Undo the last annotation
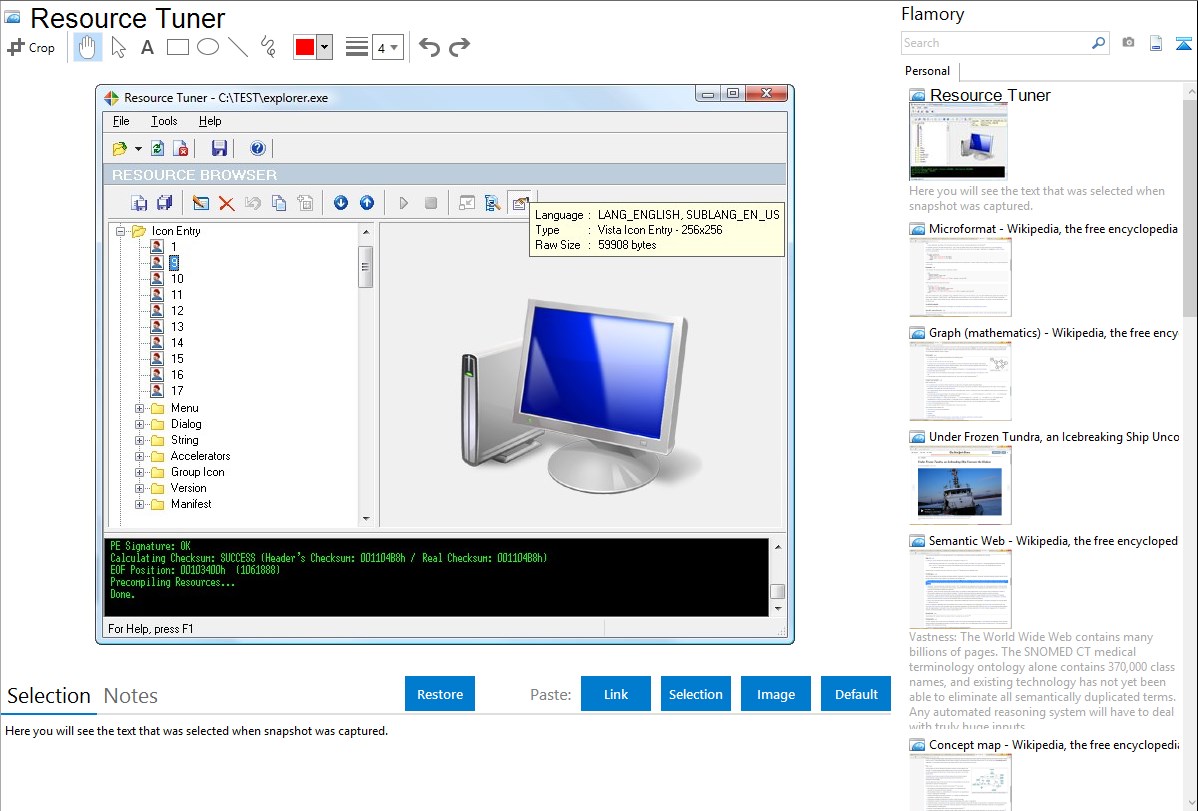 click(x=429, y=47)
